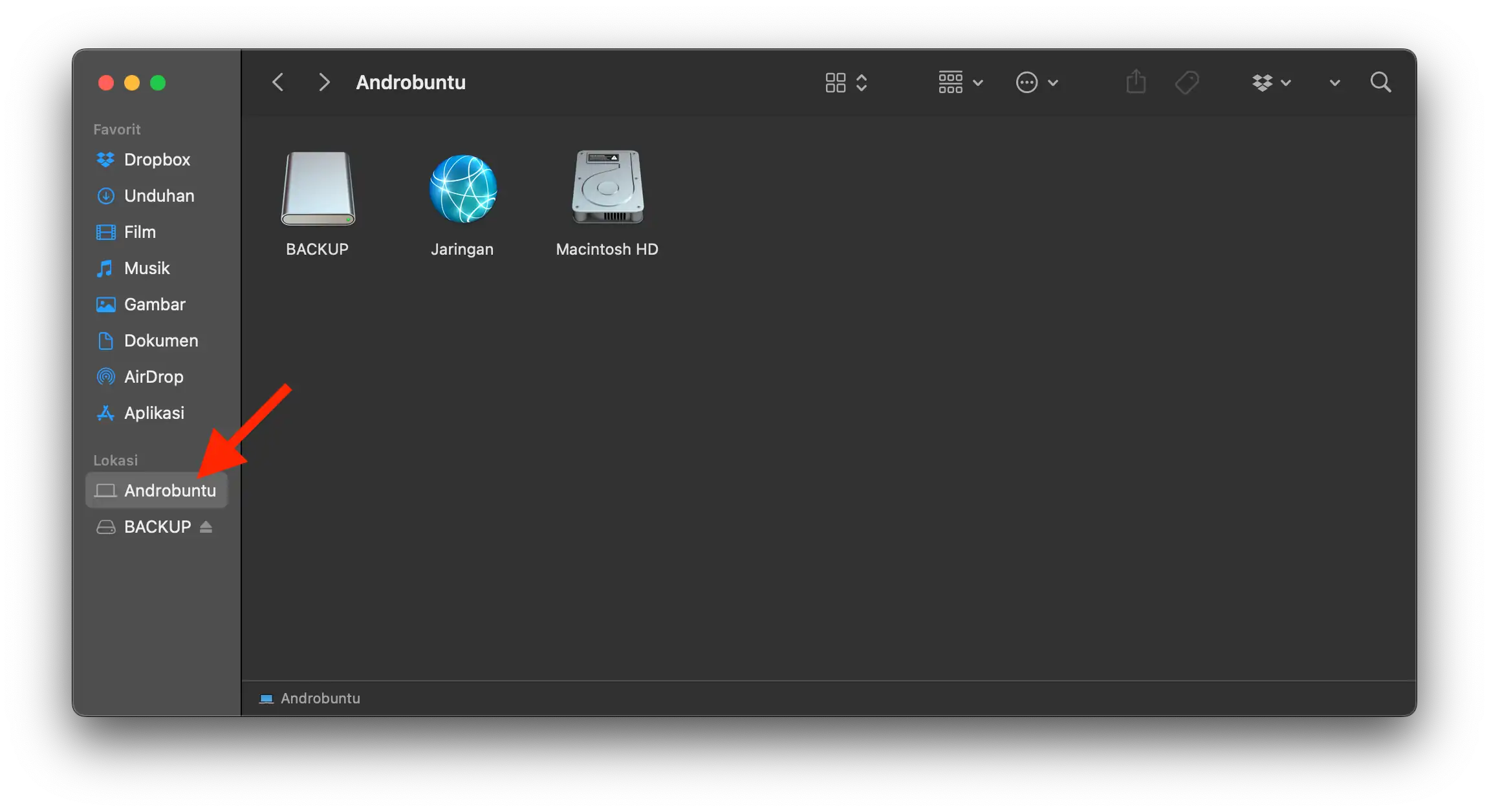Click the Tags icon in the toolbar

[x=1187, y=81]
